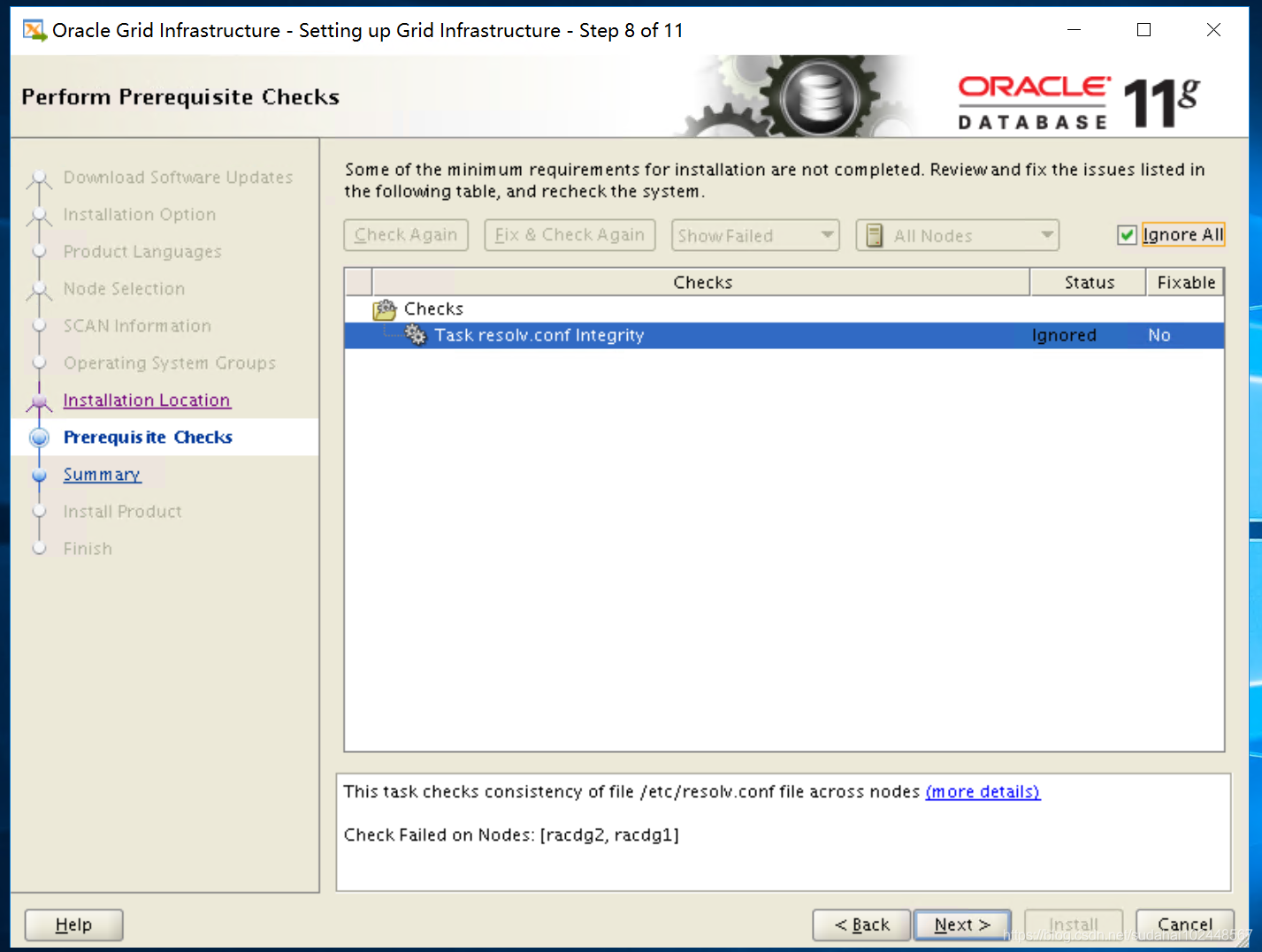Click the Check Failed on Nodes text
Screen dimensions: 1262x952
[x=511, y=834]
